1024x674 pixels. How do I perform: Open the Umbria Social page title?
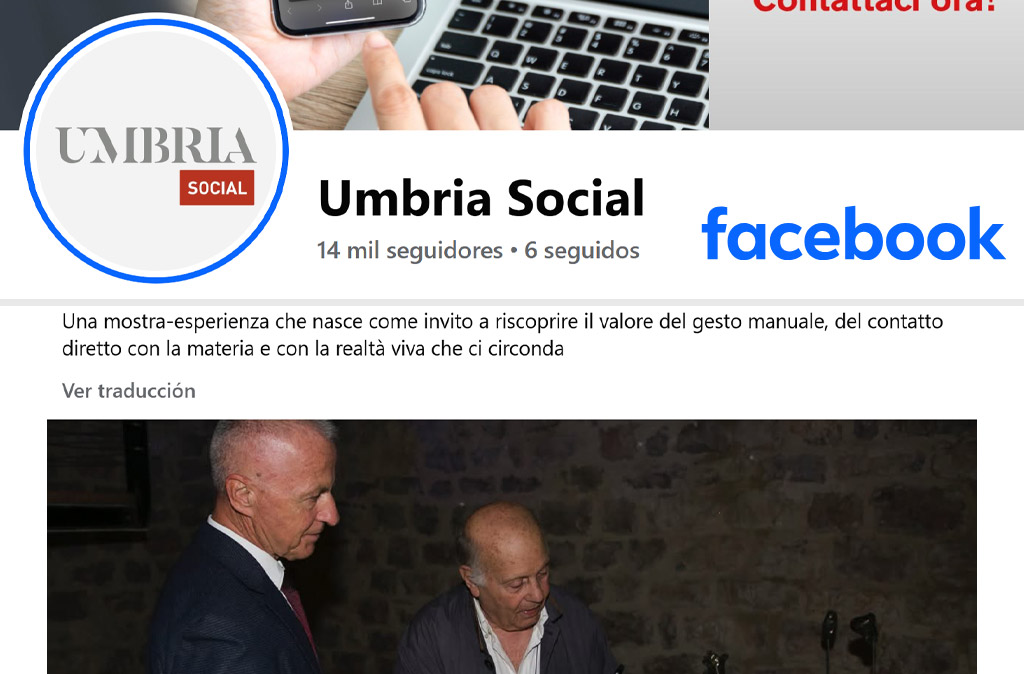(481, 198)
